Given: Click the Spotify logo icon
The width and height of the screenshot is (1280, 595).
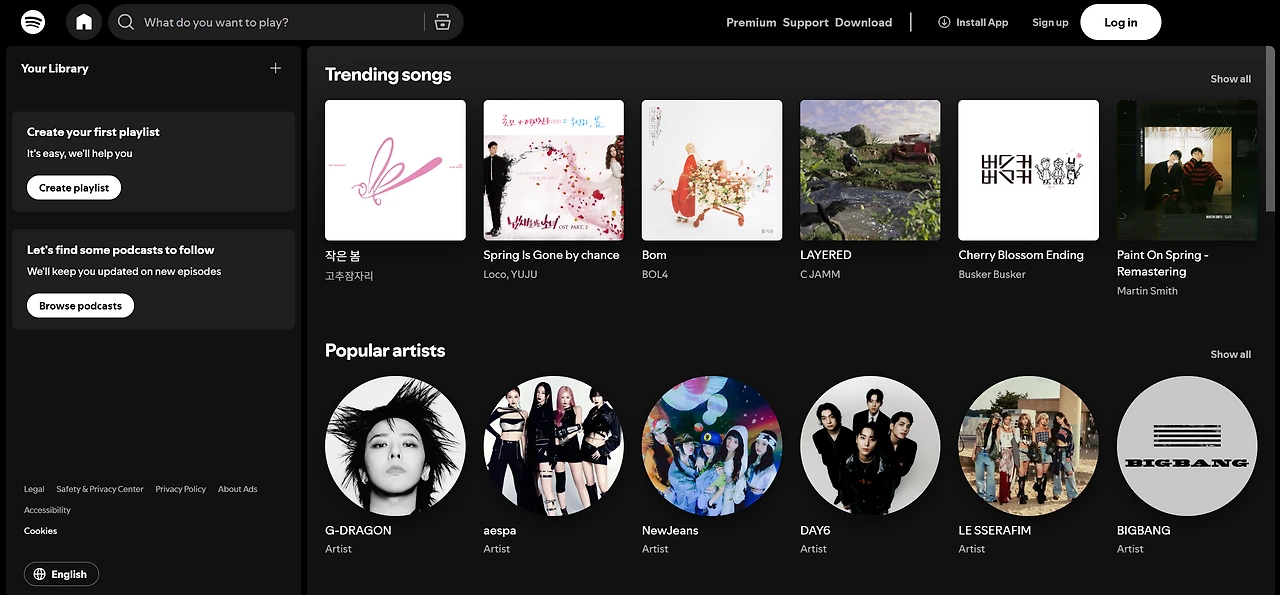Looking at the screenshot, I should click(33, 21).
